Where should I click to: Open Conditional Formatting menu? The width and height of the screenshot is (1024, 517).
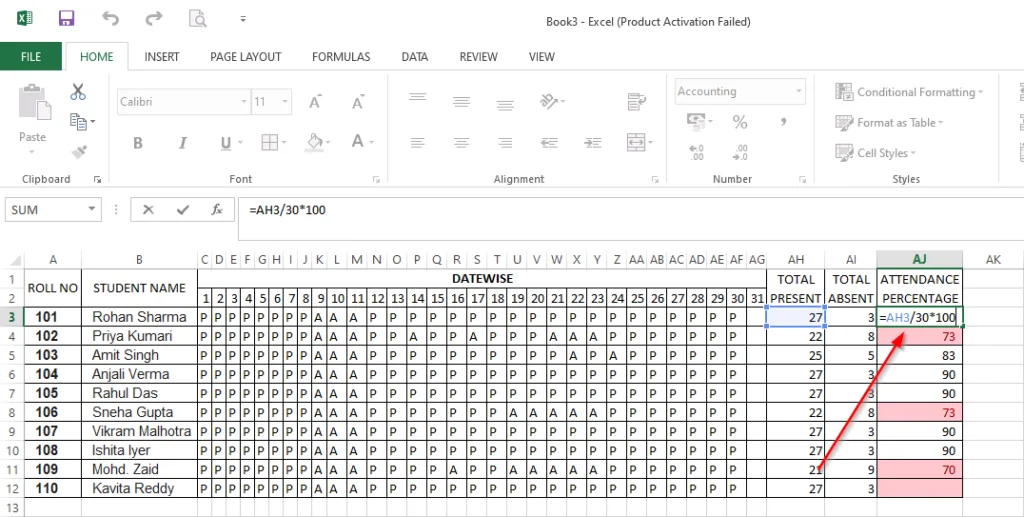tap(909, 92)
